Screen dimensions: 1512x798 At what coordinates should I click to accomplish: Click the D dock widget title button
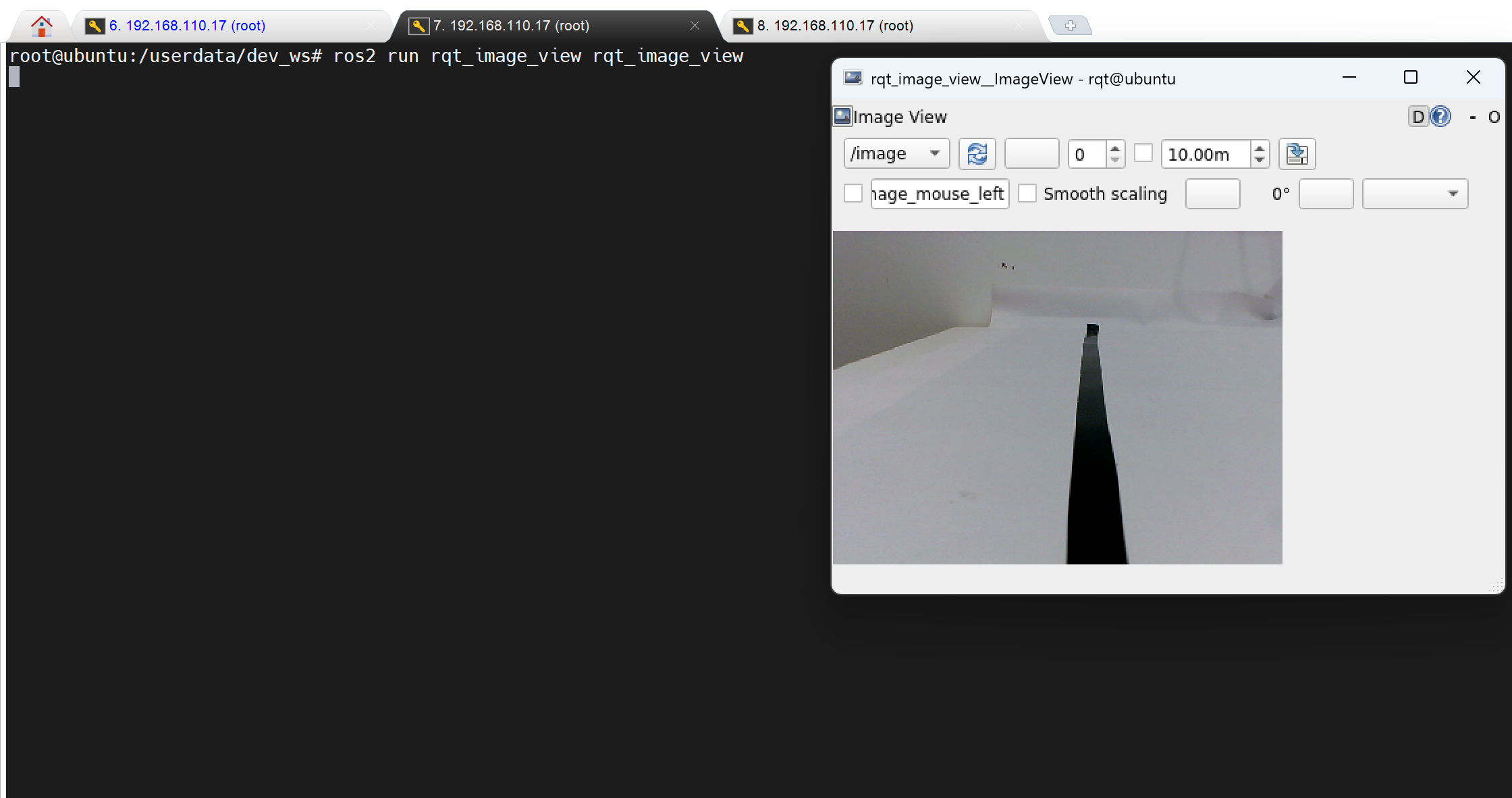(x=1418, y=117)
